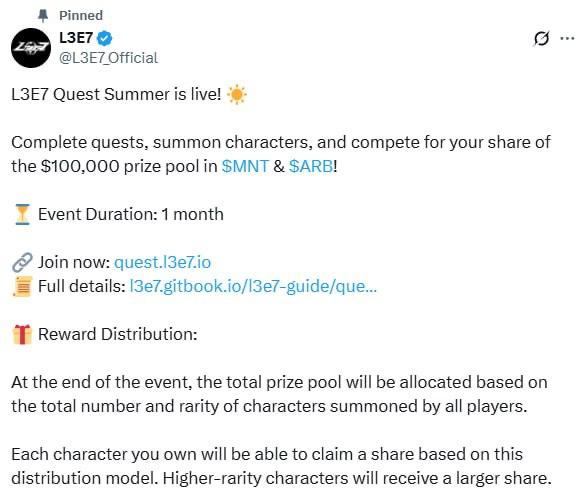Image resolution: width=586 pixels, height=492 pixels.
Task: Open the @L3E7_Official handle
Action: coord(108,58)
